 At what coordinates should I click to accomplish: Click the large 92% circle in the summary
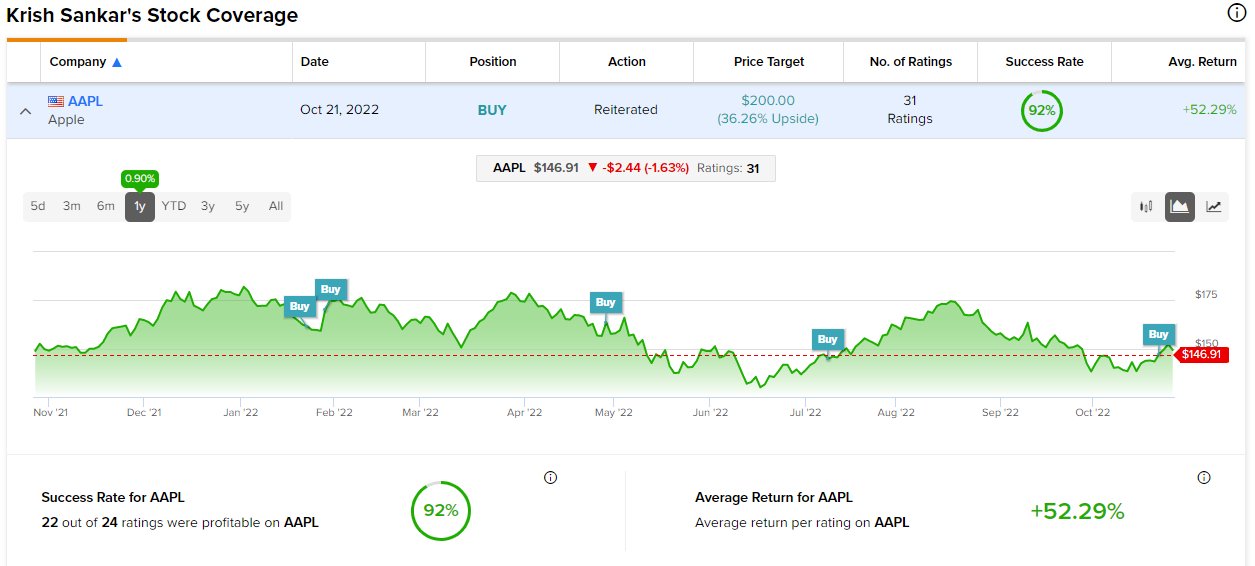pos(440,510)
